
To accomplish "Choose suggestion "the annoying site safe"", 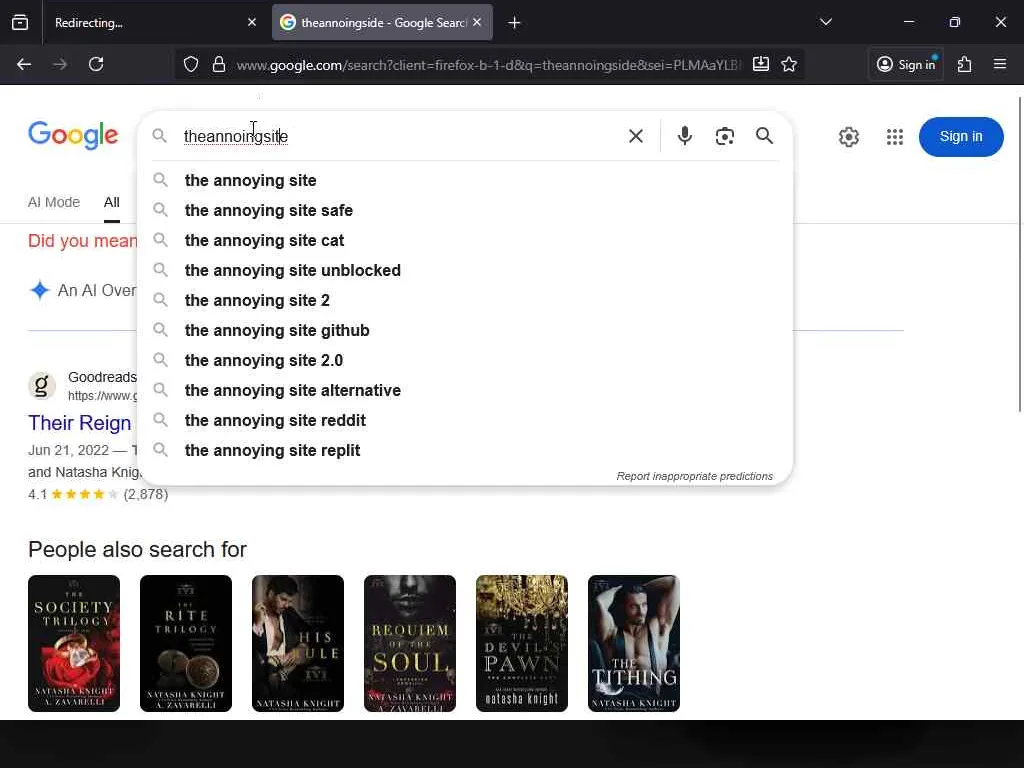I will coord(465,210).
